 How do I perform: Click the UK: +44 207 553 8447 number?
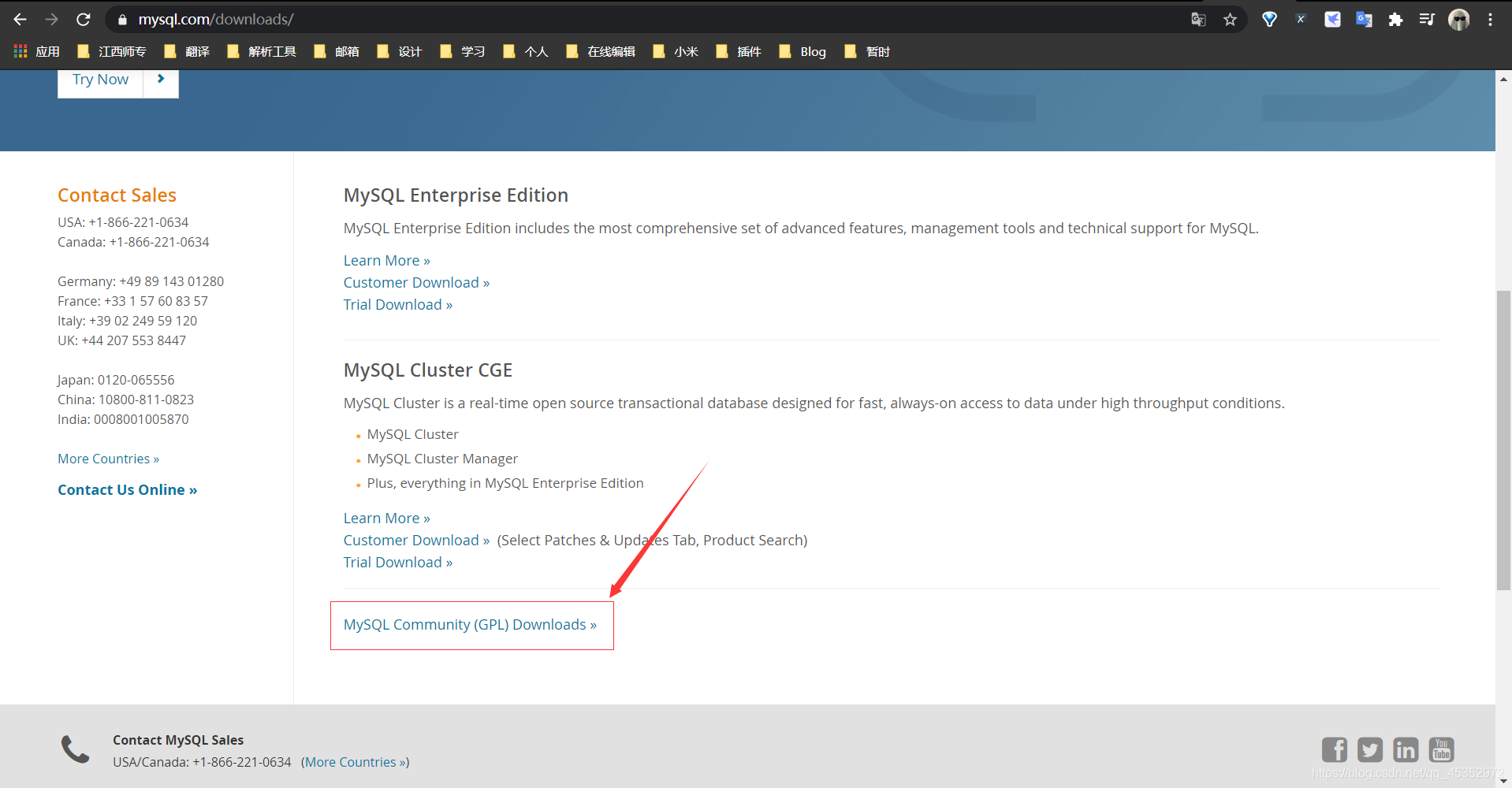(121, 341)
